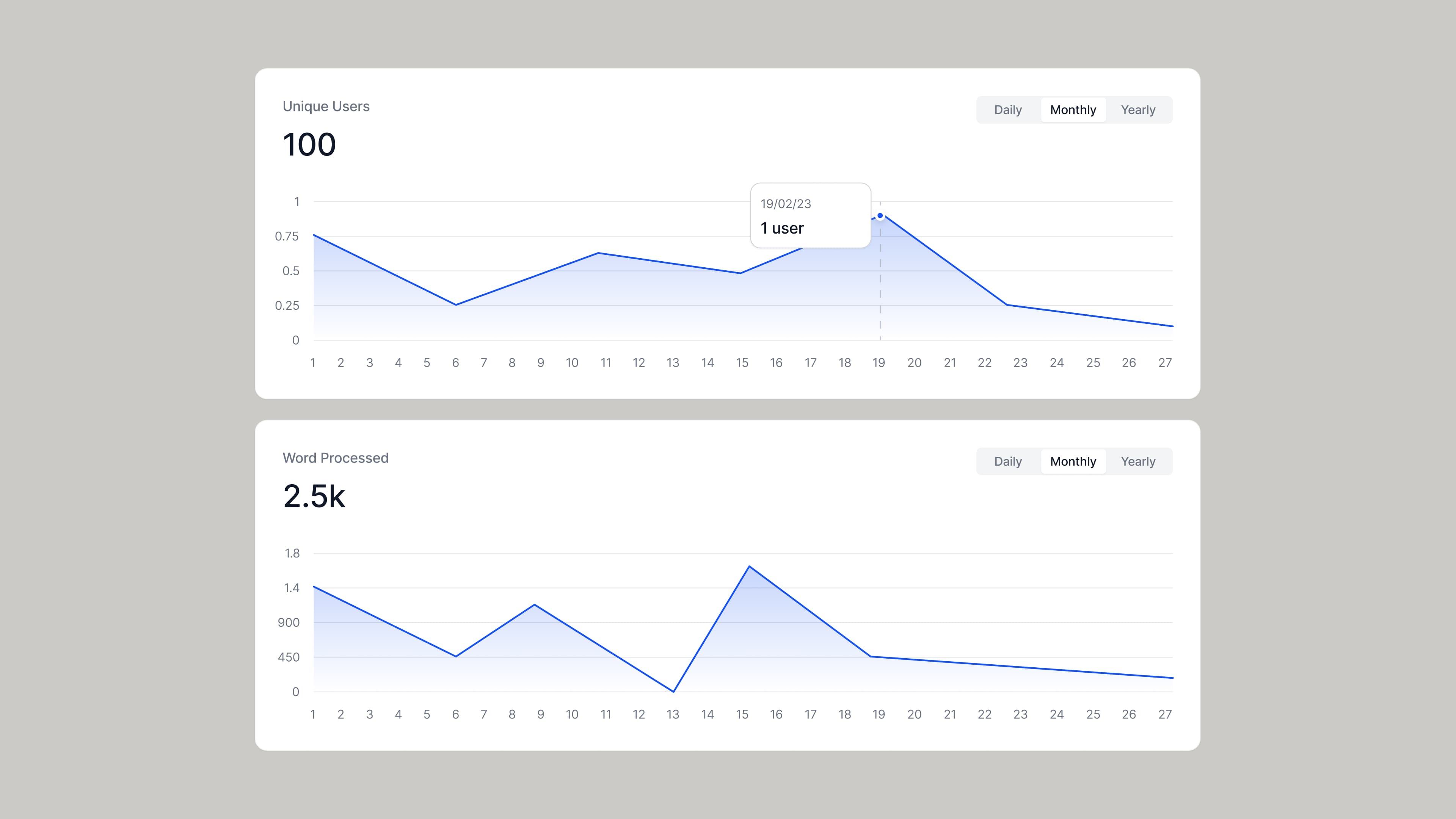Click day 15 label on Word Processed axis
The height and width of the screenshot is (819, 1456).
(742, 714)
